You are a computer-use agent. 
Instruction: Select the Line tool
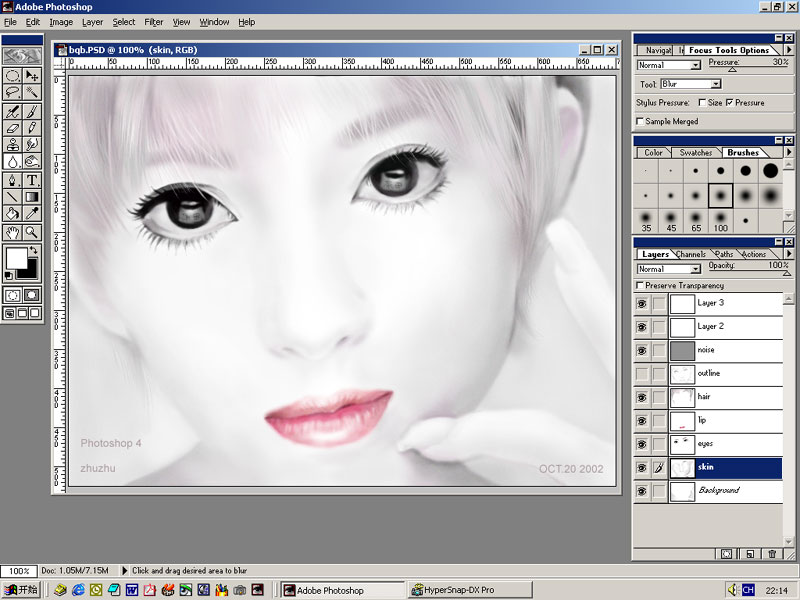click(x=13, y=196)
